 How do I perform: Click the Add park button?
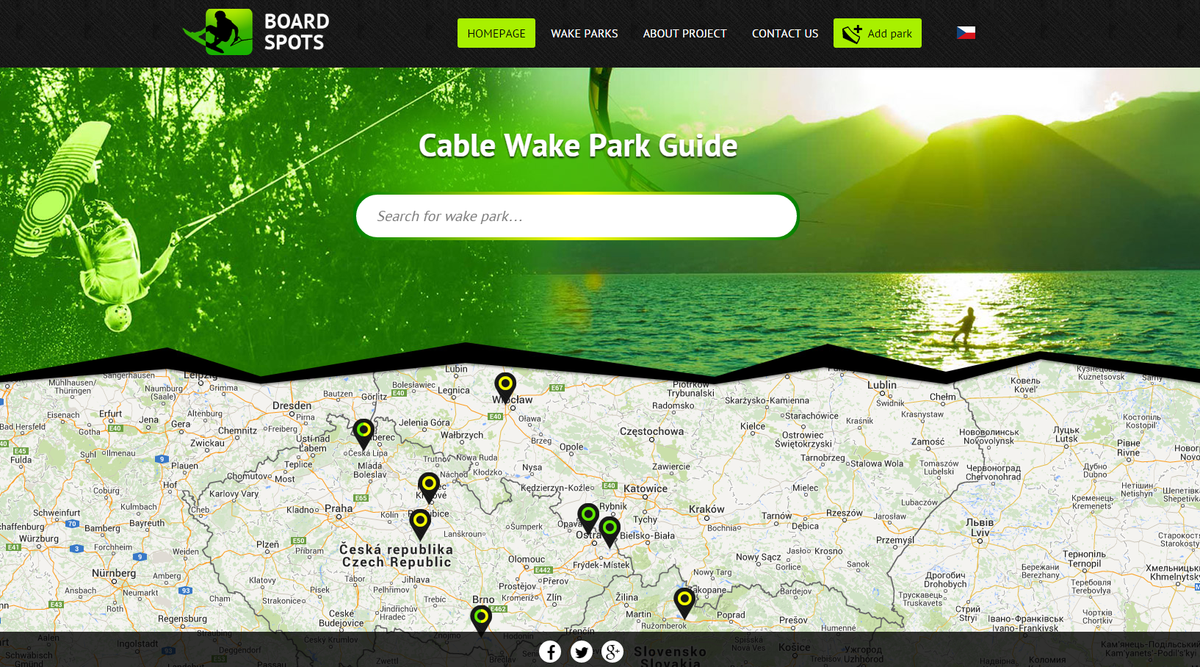click(x=877, y=33)
